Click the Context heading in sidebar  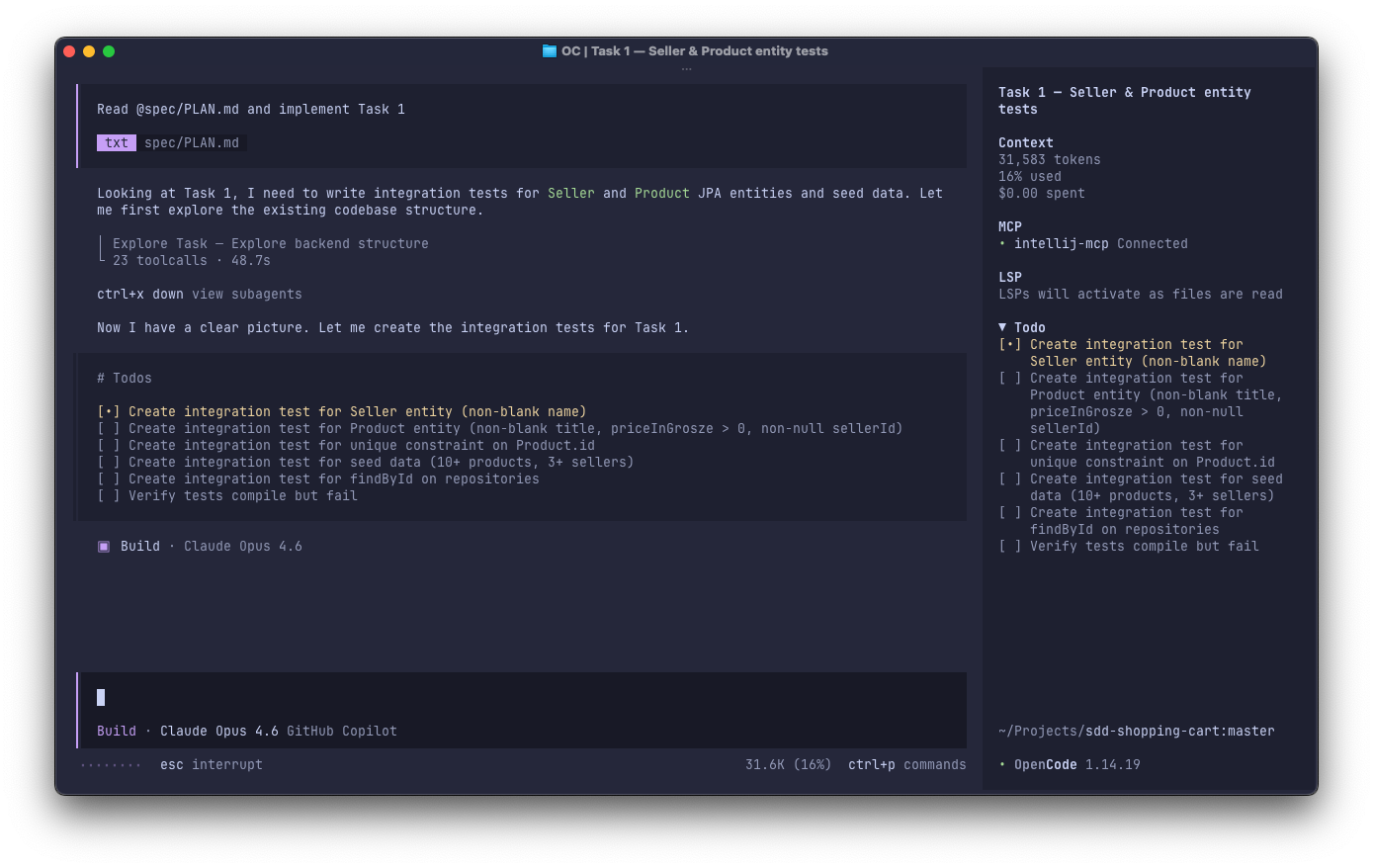(1026, 142)
